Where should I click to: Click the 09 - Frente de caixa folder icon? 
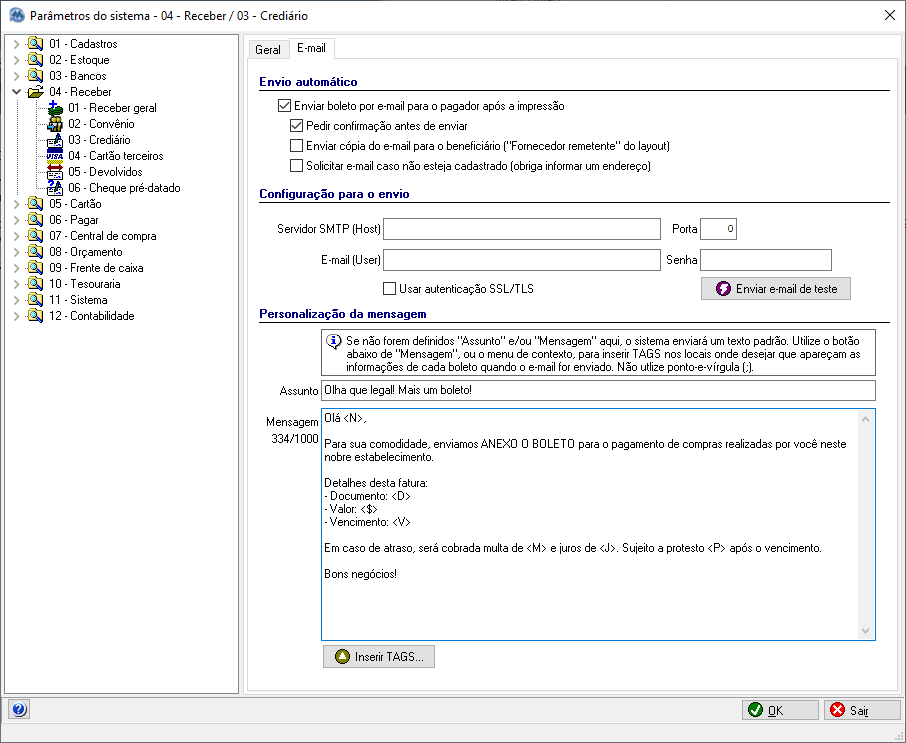[35, 268]
